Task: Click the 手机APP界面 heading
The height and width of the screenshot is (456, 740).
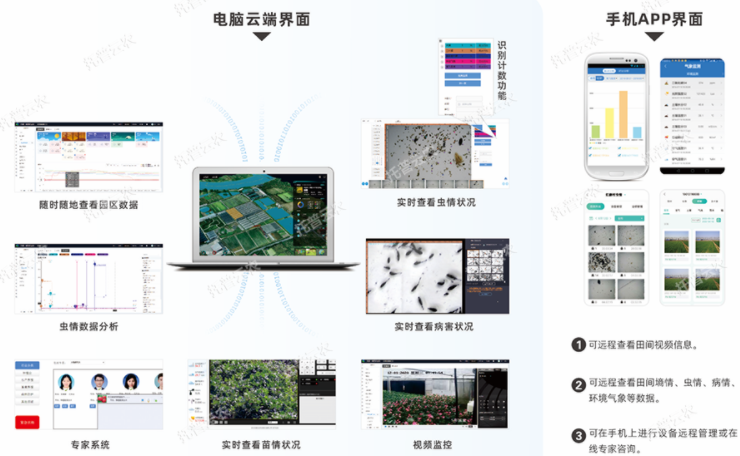Action: (x=654, y=19)
